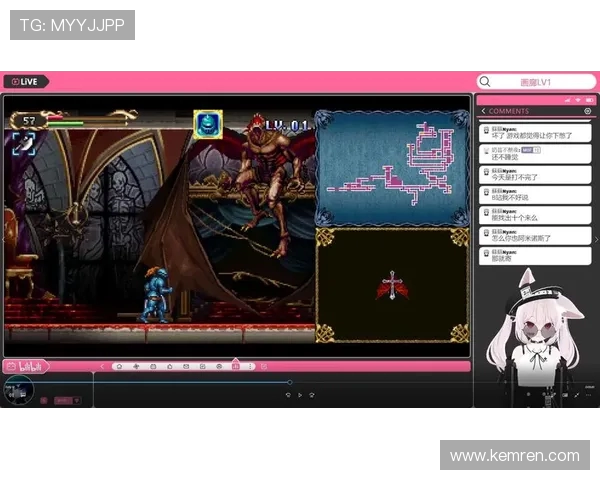Viewport: 600px width, 480px height.
Task: Click the 画廊LV1 search field
Action: click(537, 82)
